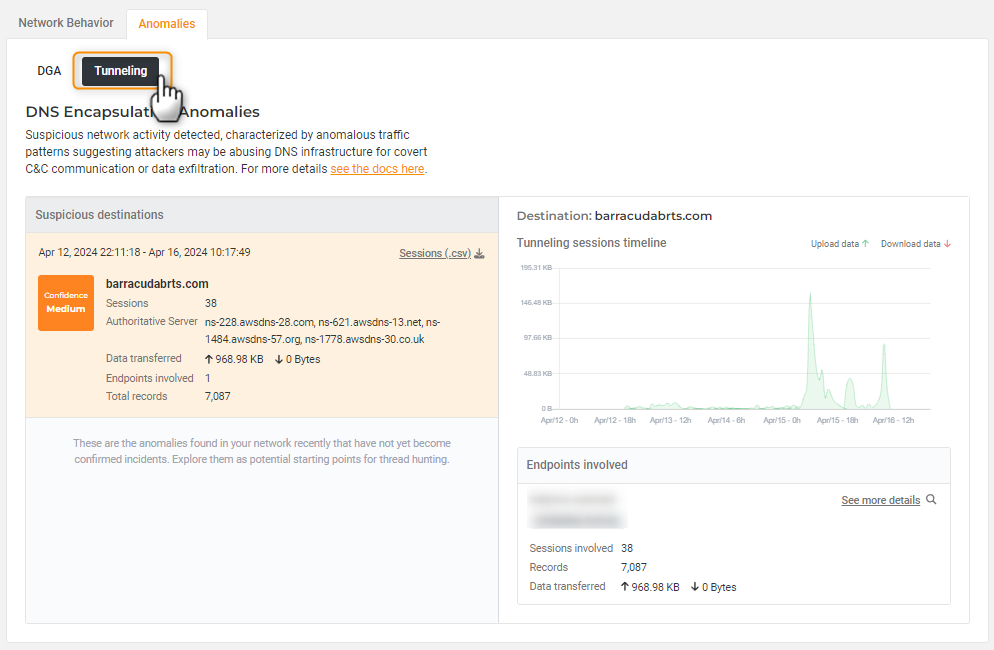Click upload arrow icon in destination card's Data transferred
Image resolution: width=994 pixels, height=650 pixels.
(x=208, y=359)
